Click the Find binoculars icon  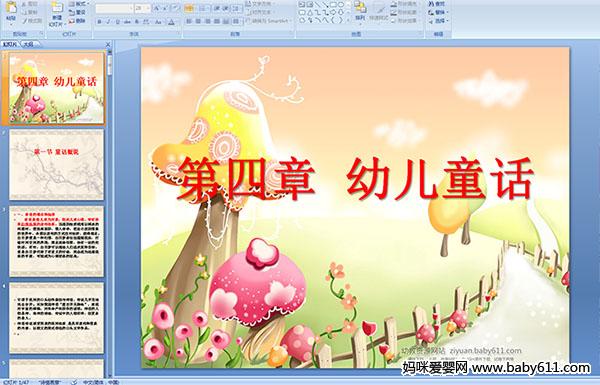431,4
